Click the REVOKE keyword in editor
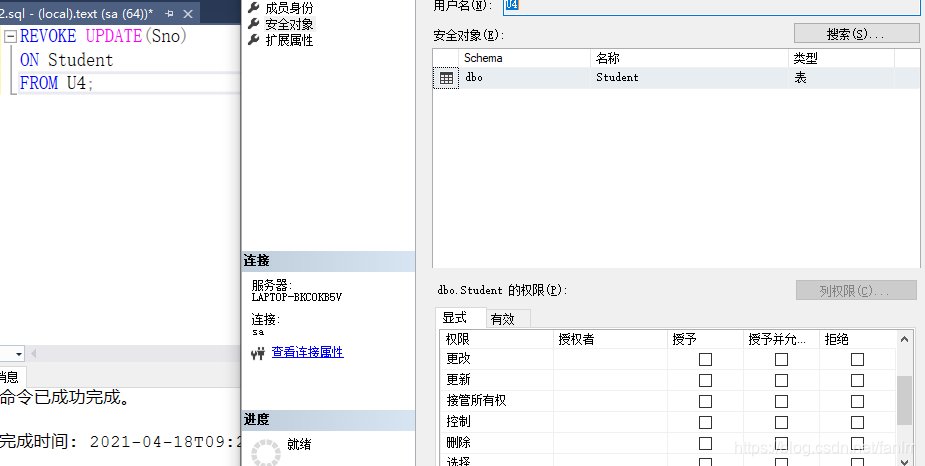Screen dimensions: 925x466 48,36
